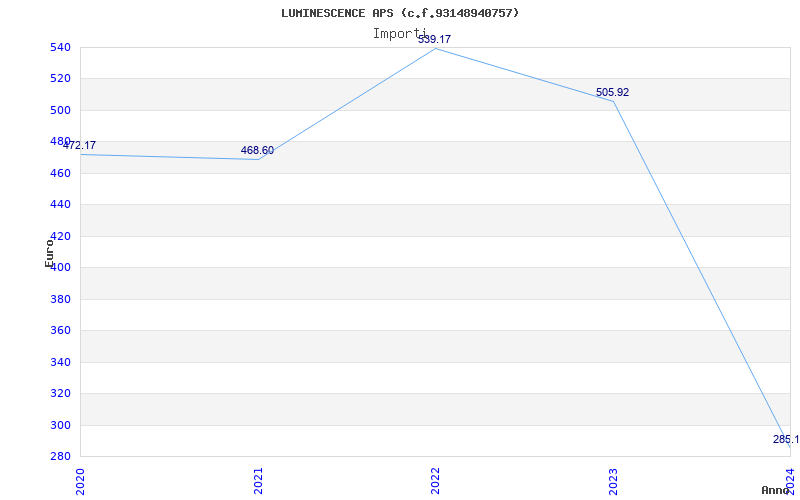Click the 500 y-axis tick label
Screen dimensions: 800x500
click(60, 111)
